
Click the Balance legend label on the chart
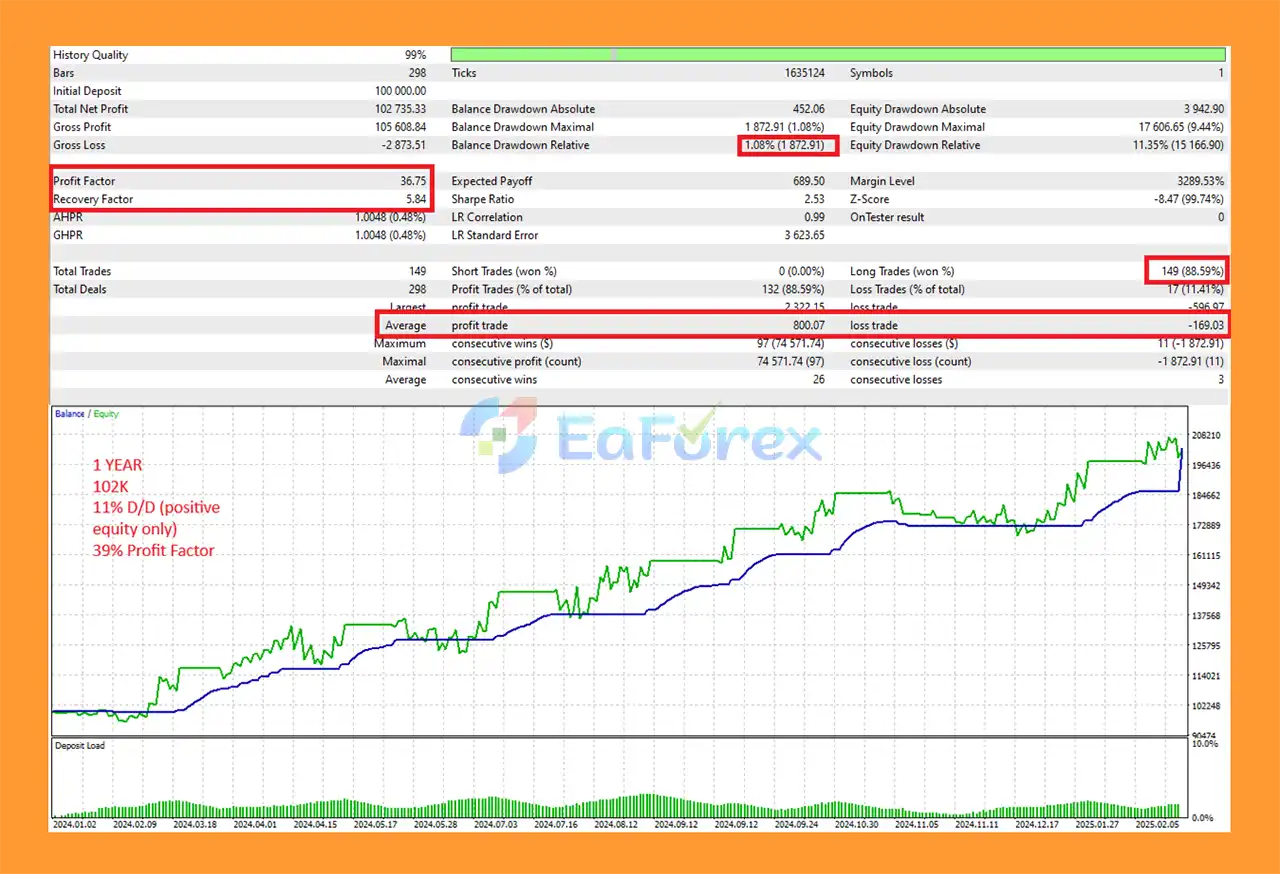pos(69,414)
